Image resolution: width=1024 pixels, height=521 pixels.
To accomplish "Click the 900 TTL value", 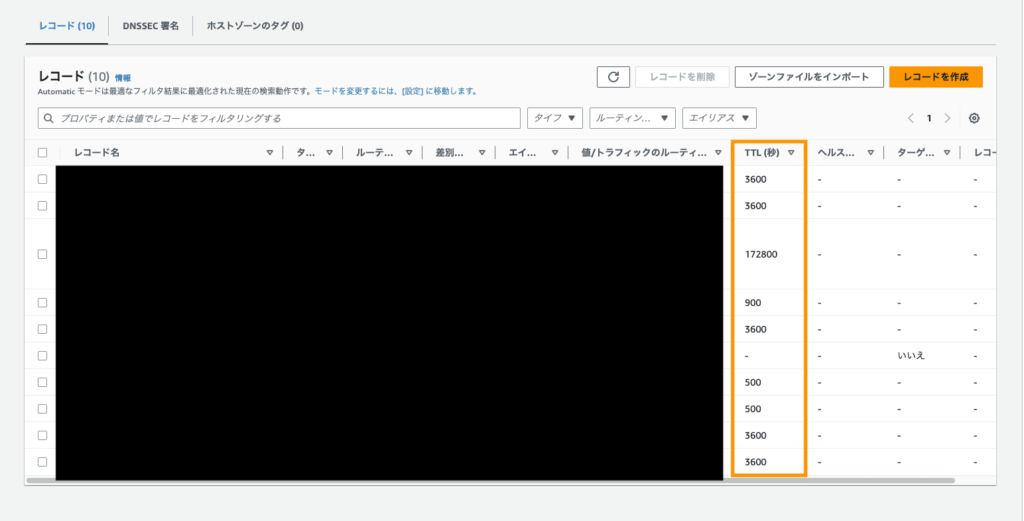I will 752,302.
